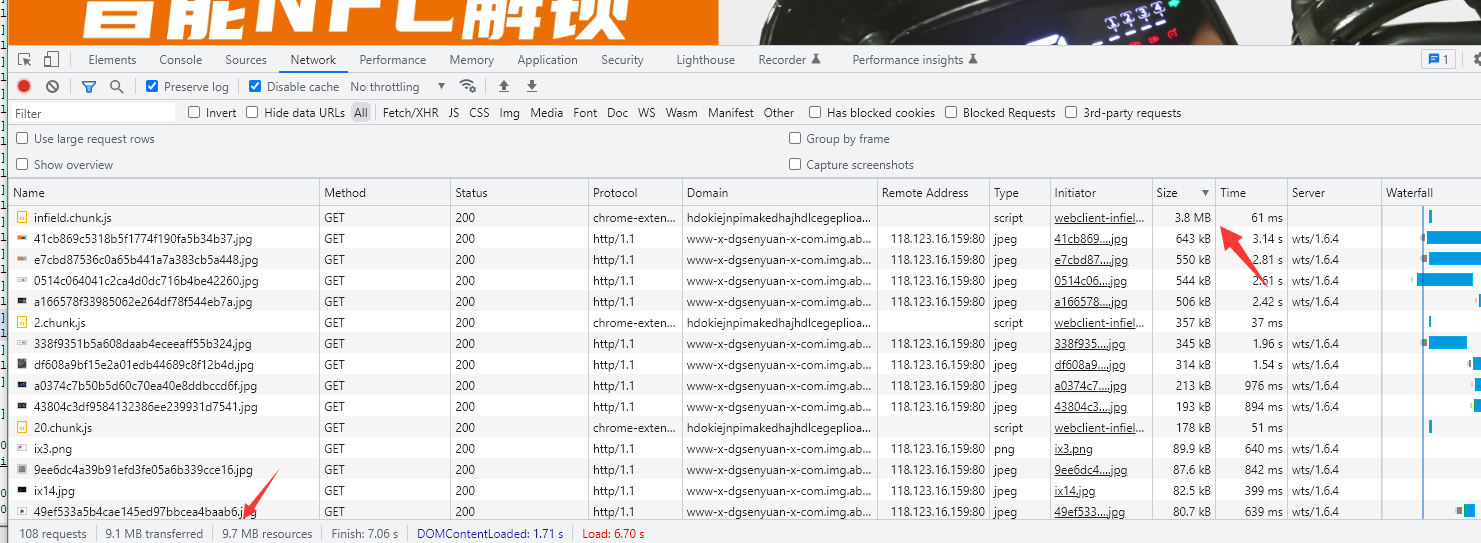Switch to the Console tab
The width and height of the screenshot is (1481, 543).
pos(180,60)
